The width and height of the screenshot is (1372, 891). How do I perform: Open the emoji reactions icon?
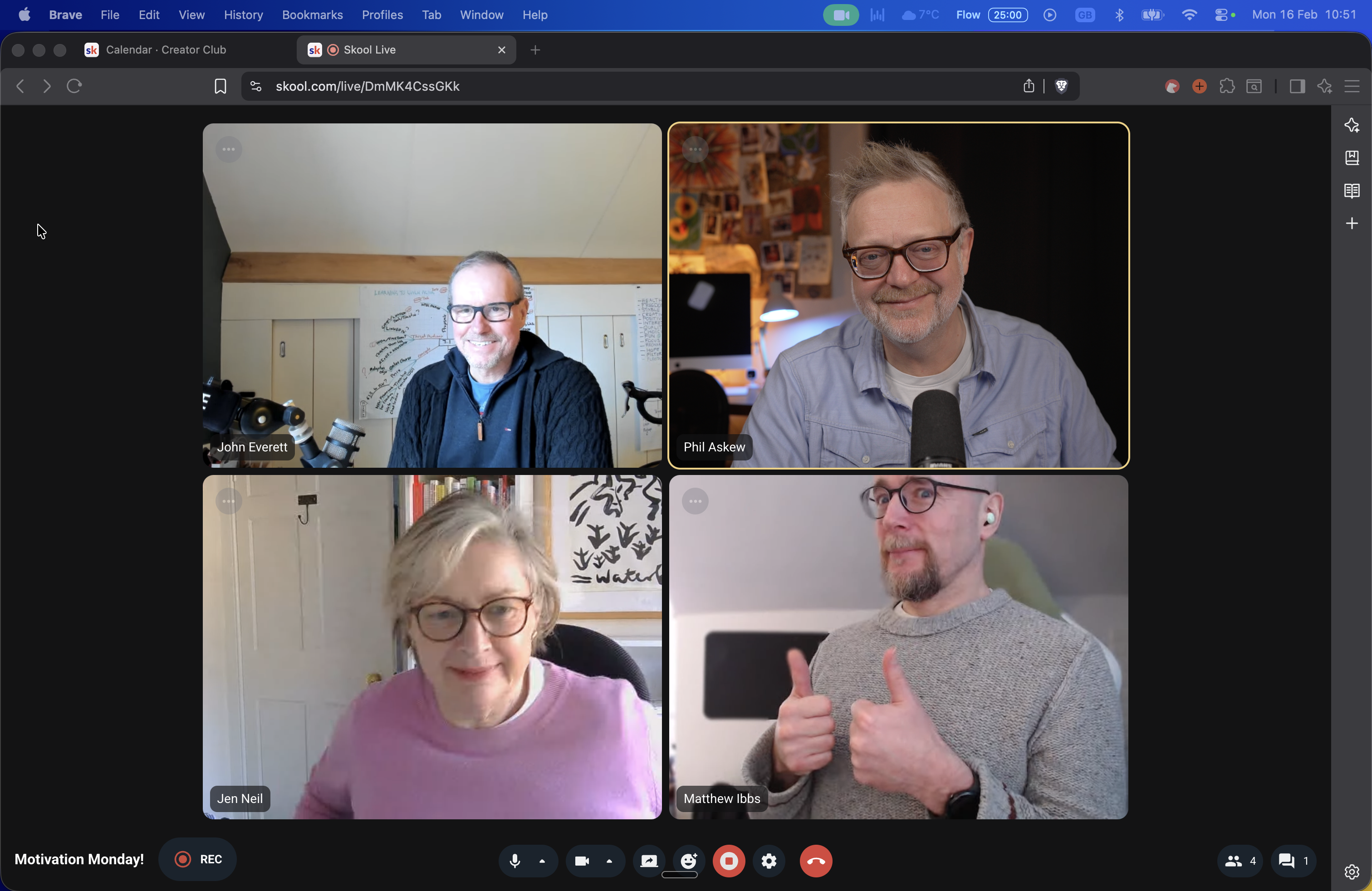688,861
